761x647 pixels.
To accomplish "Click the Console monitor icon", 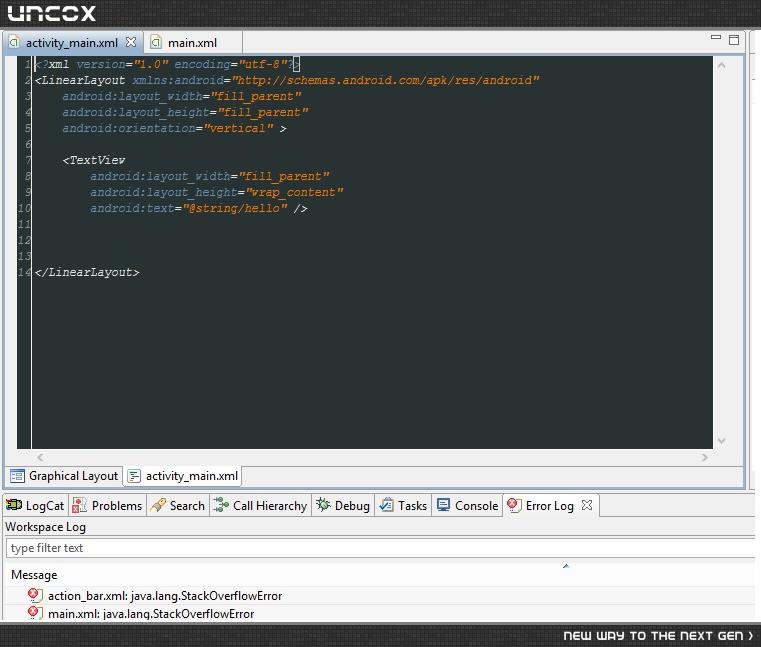I will click(x=444, y=505).
